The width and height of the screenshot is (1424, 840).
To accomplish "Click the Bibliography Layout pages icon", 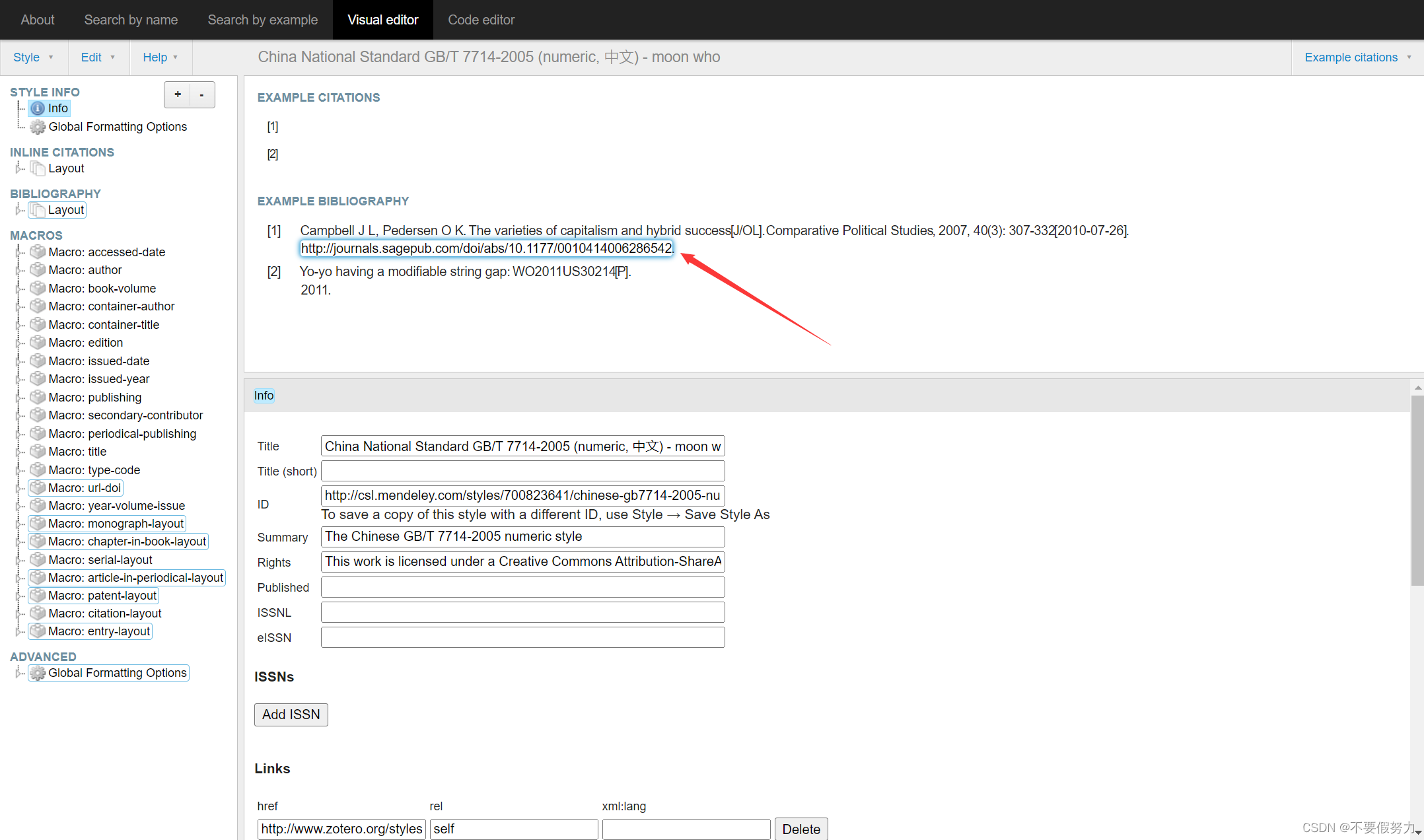I will pos(38,210).
